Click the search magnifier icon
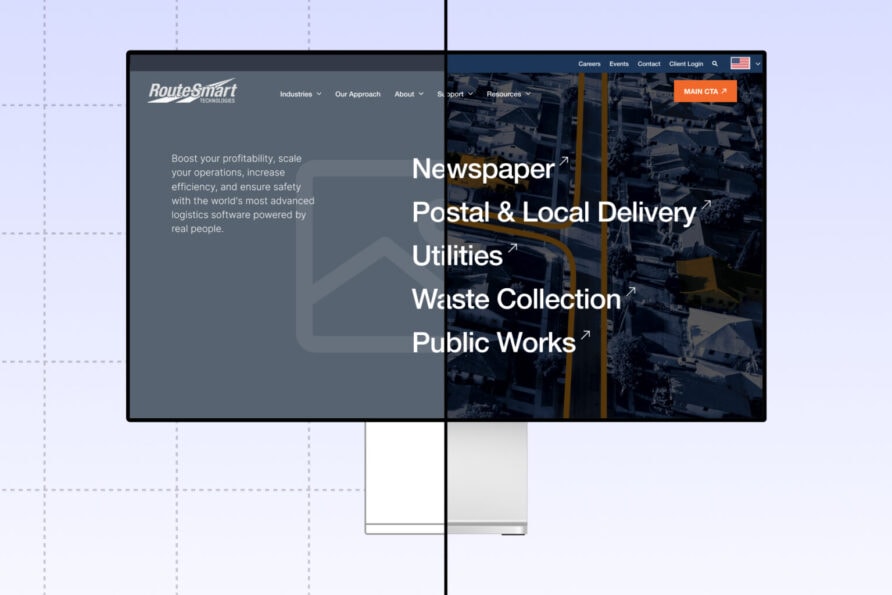 (x=715, y=63)
